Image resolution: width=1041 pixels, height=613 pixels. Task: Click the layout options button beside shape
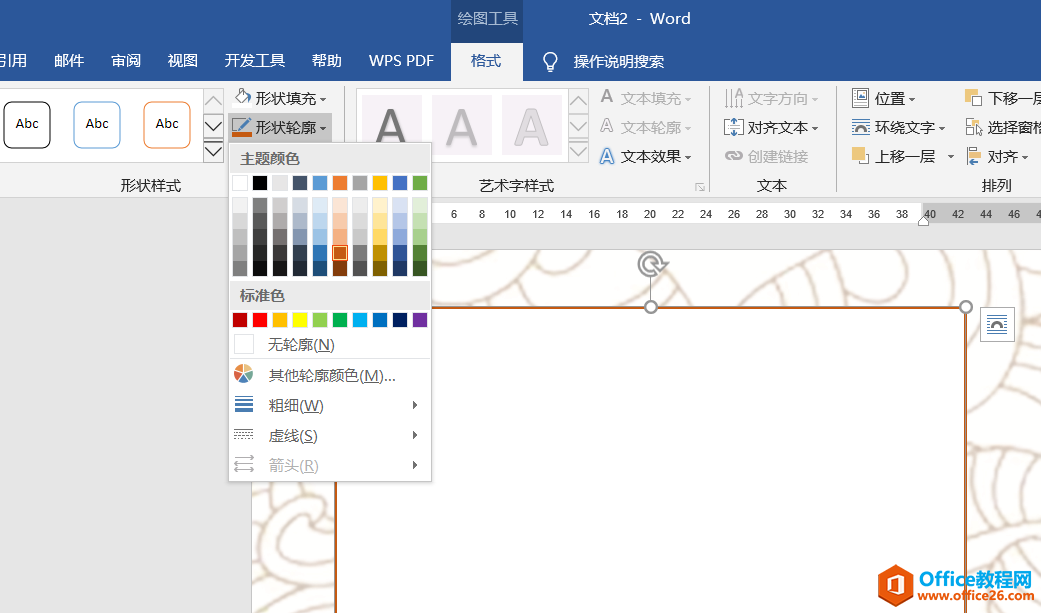(997, 324)
